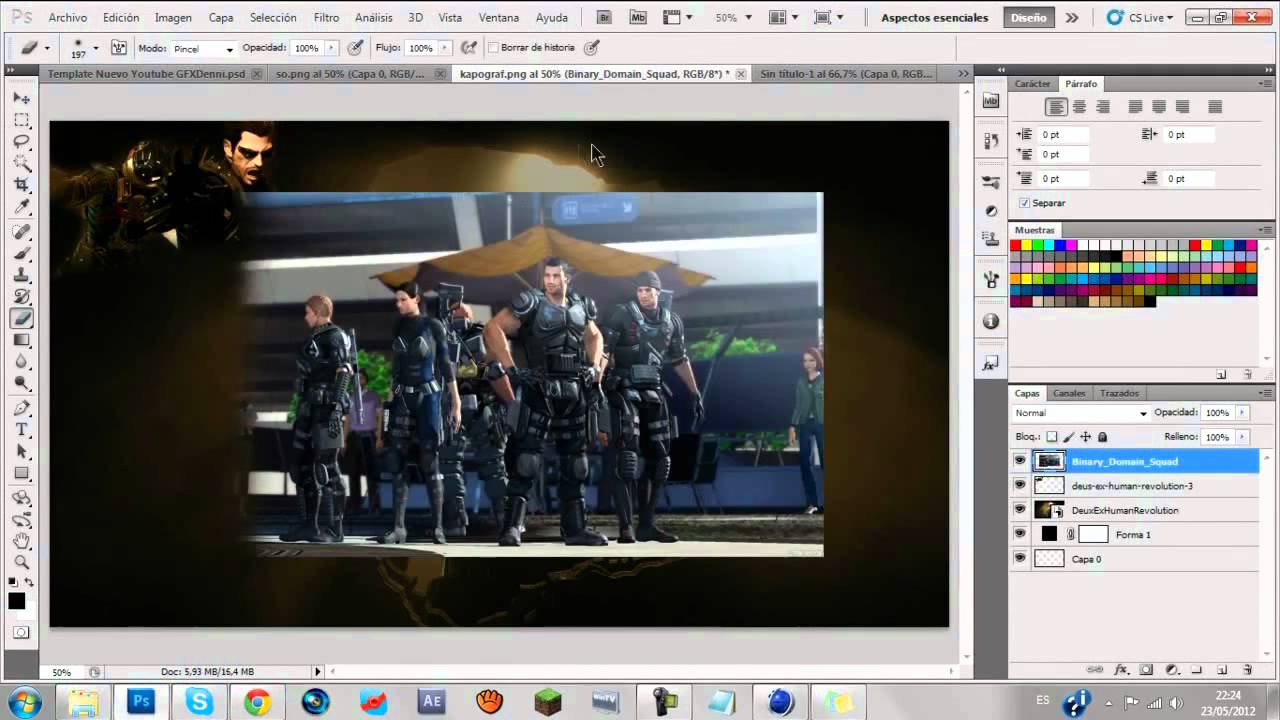Switch to the Aspectos esenciales workspace

[935, 18]
